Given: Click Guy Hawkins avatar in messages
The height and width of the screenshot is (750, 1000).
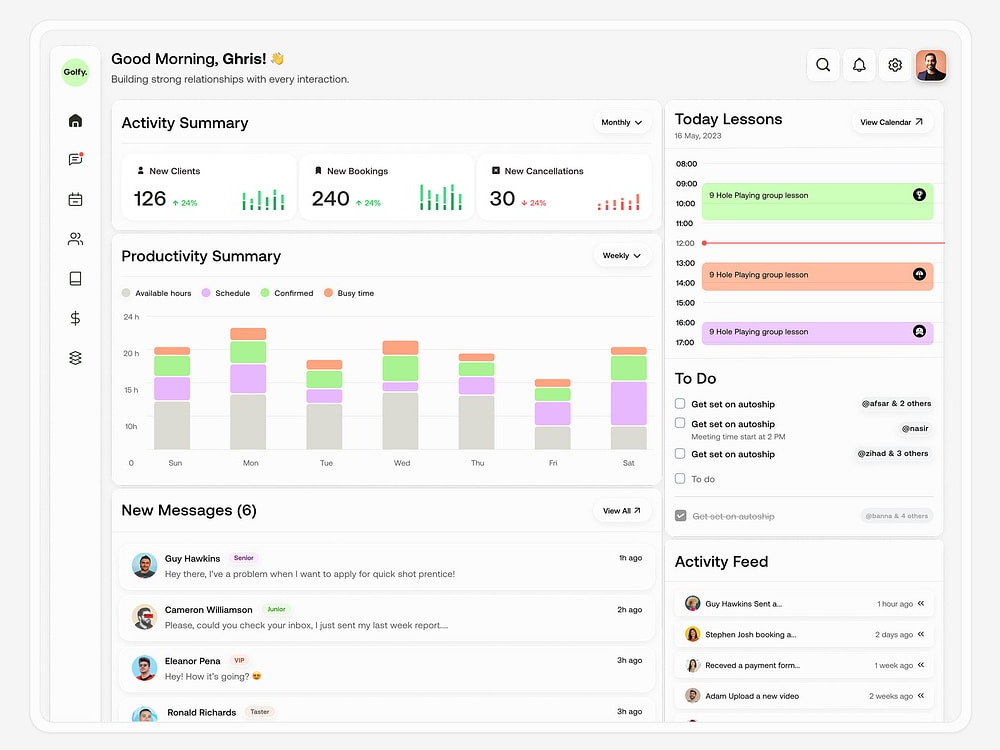Looking at the screenshot, I should pyautogui.click(x=145, y=566).
